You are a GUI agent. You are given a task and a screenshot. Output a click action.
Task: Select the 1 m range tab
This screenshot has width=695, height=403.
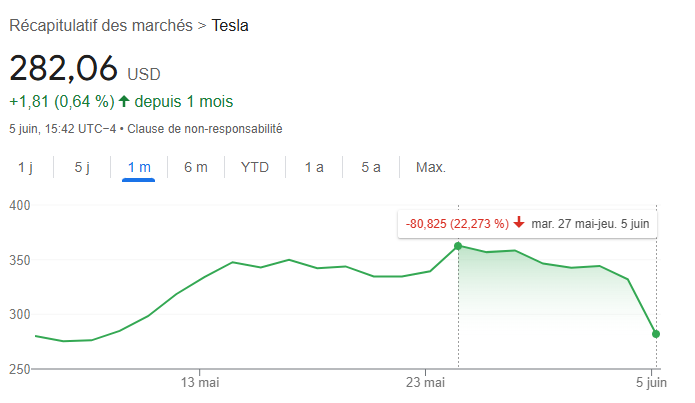click(139, 167)
